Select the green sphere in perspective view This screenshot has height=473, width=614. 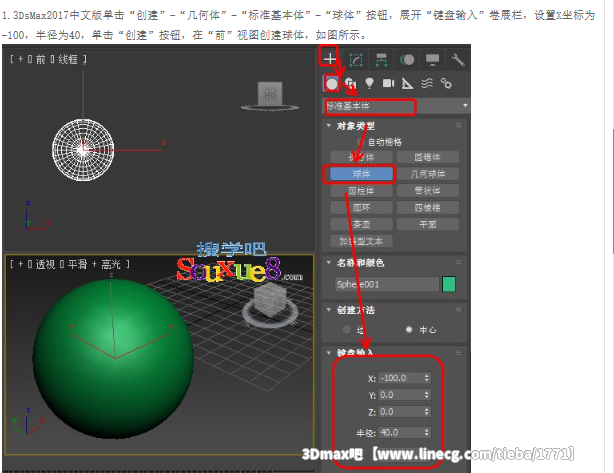(x=113, y=359)
